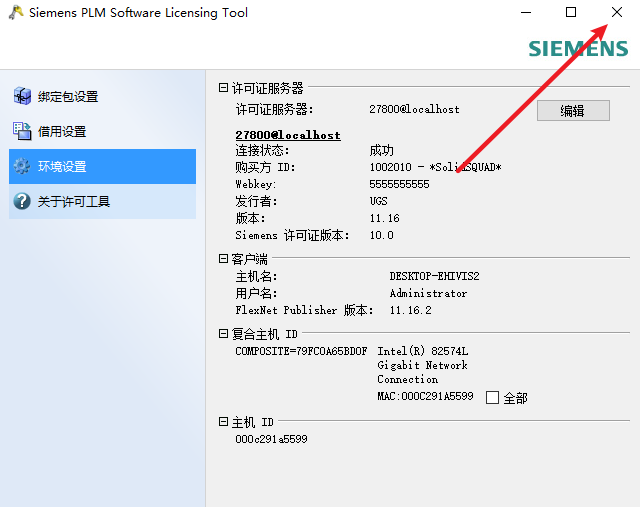The height and width of the screenshot is (507, 640).
Task: Click the SIEMENS logo
Action: (x=578, y=49)
